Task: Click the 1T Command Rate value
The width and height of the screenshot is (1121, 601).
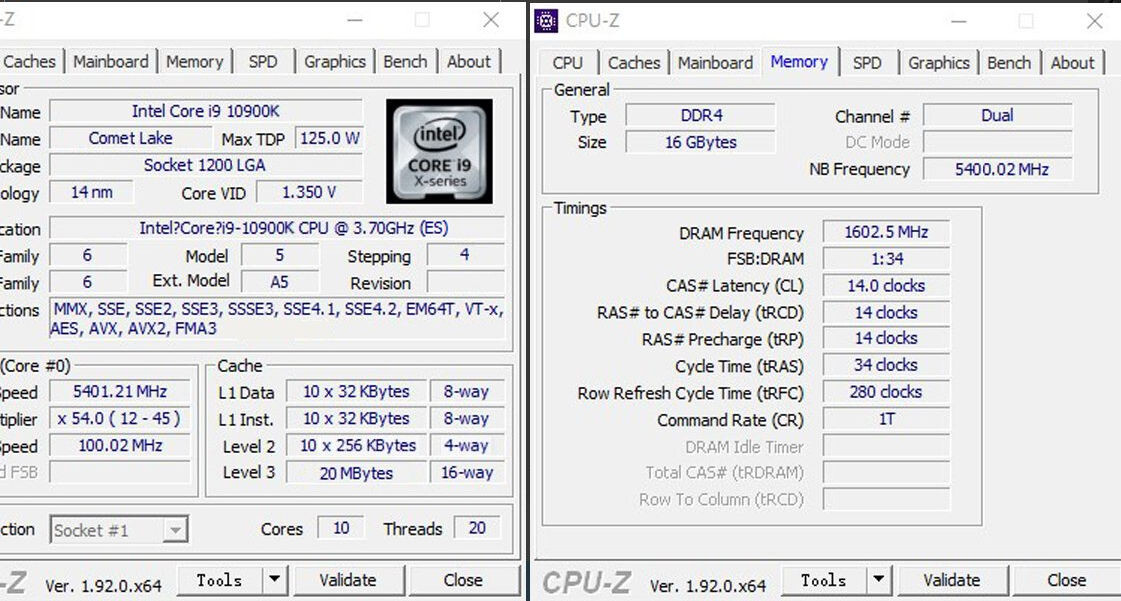Action: 886,419
